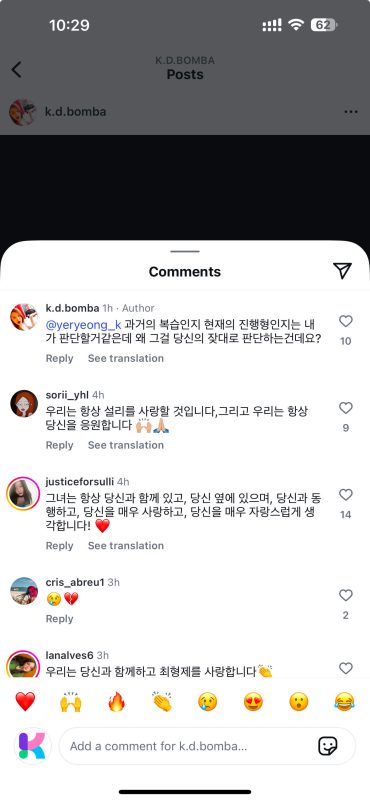This screenshot has height=801, width=370.
Task: Insert laughing tears quick emoji
Action: click(344, 701)
